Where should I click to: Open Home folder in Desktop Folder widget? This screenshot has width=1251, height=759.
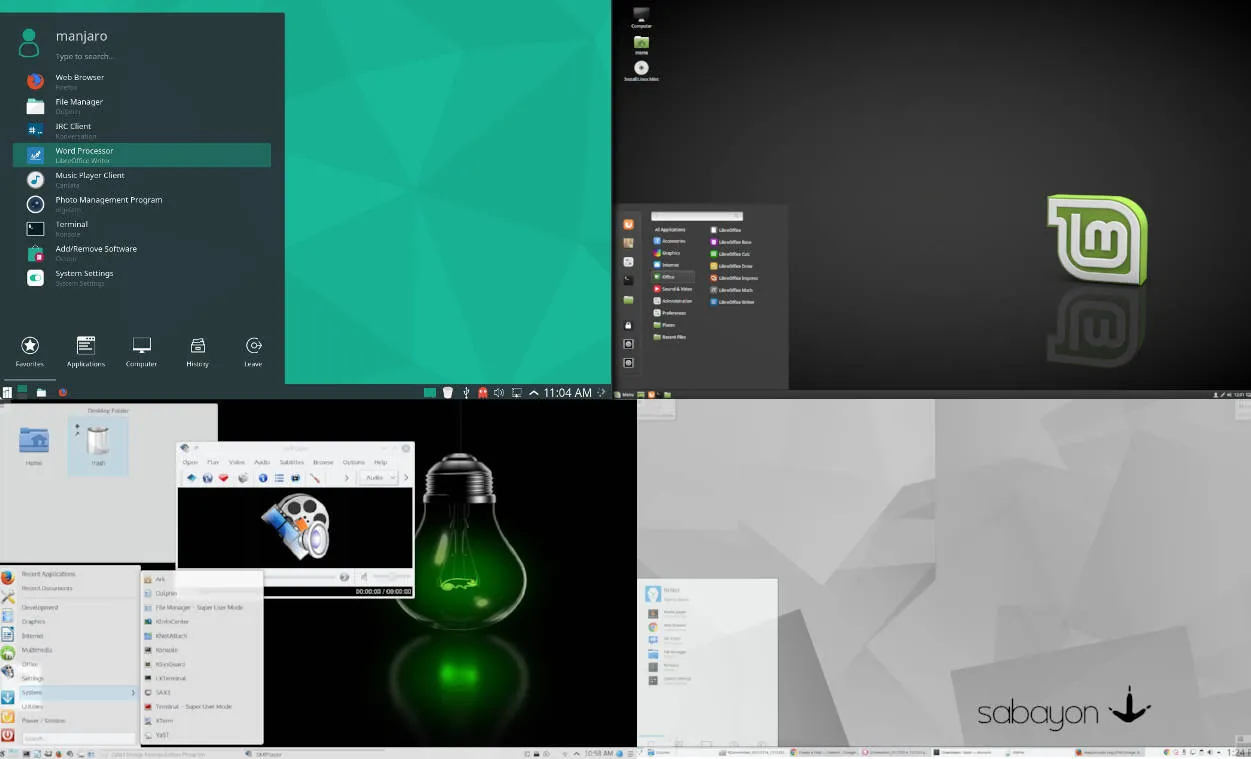pos(34,446)
